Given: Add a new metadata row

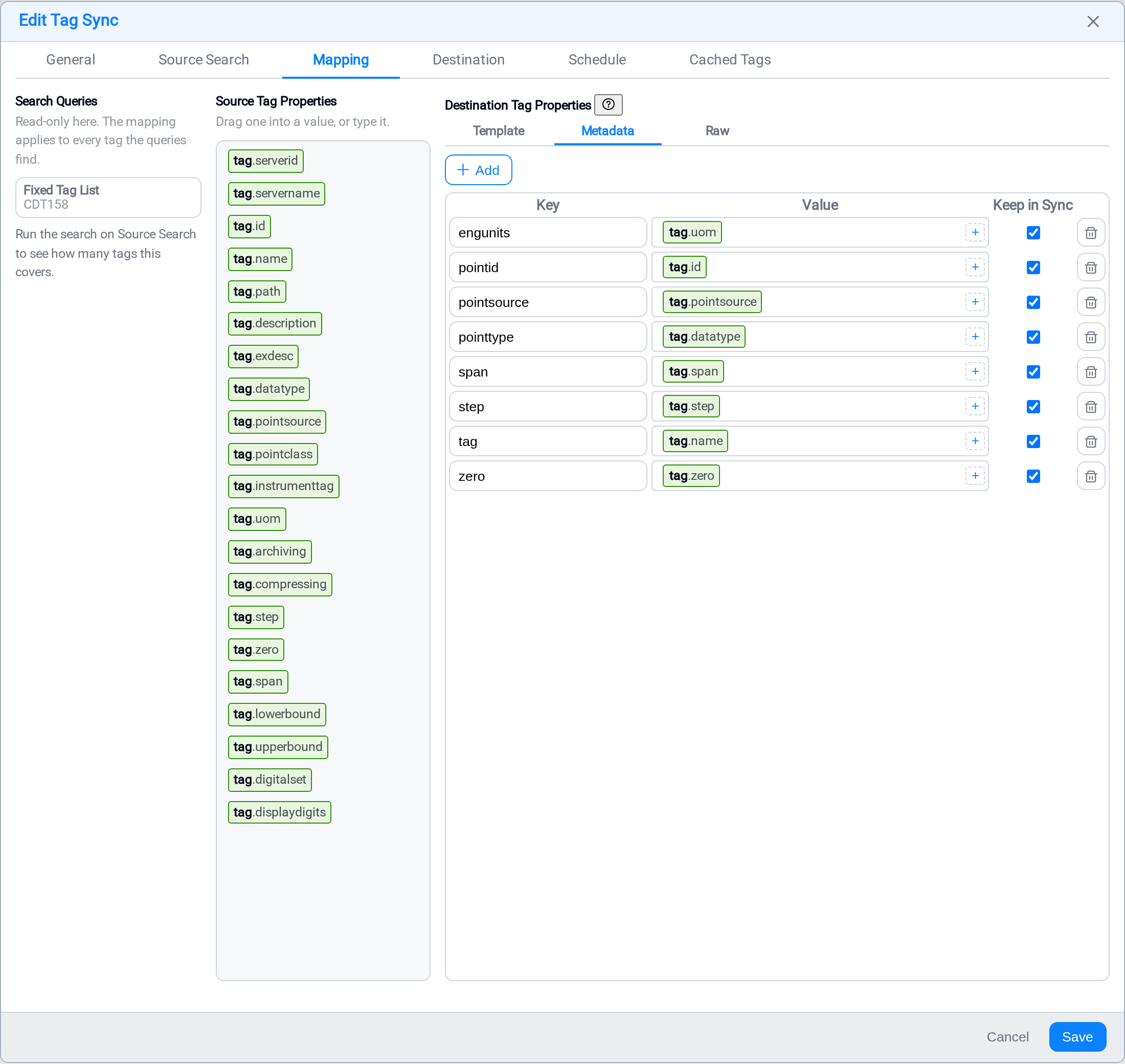Looking at the screenshot, I should click(478, 170).
